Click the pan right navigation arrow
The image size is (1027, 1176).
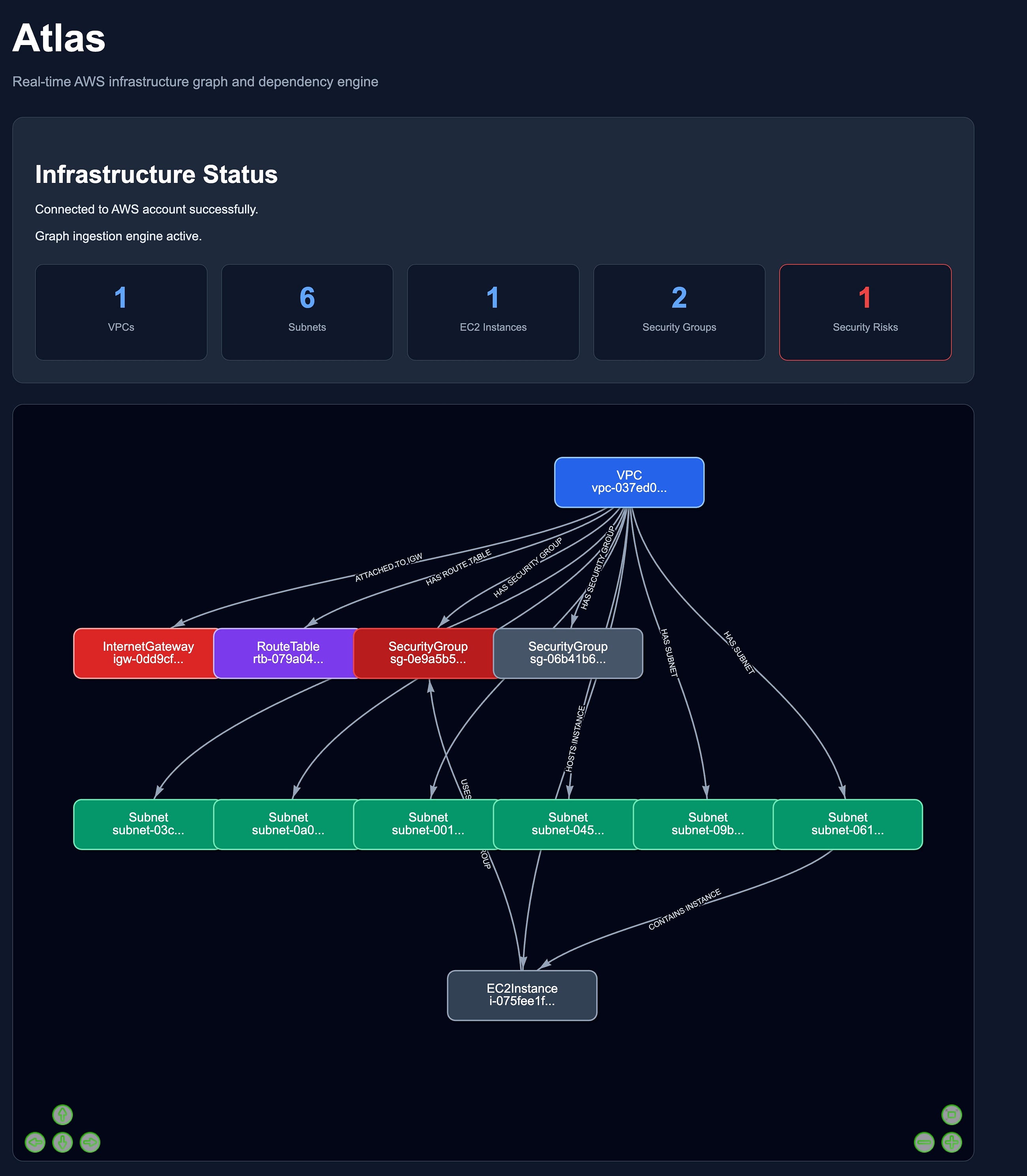click(x=90, y=1142)
